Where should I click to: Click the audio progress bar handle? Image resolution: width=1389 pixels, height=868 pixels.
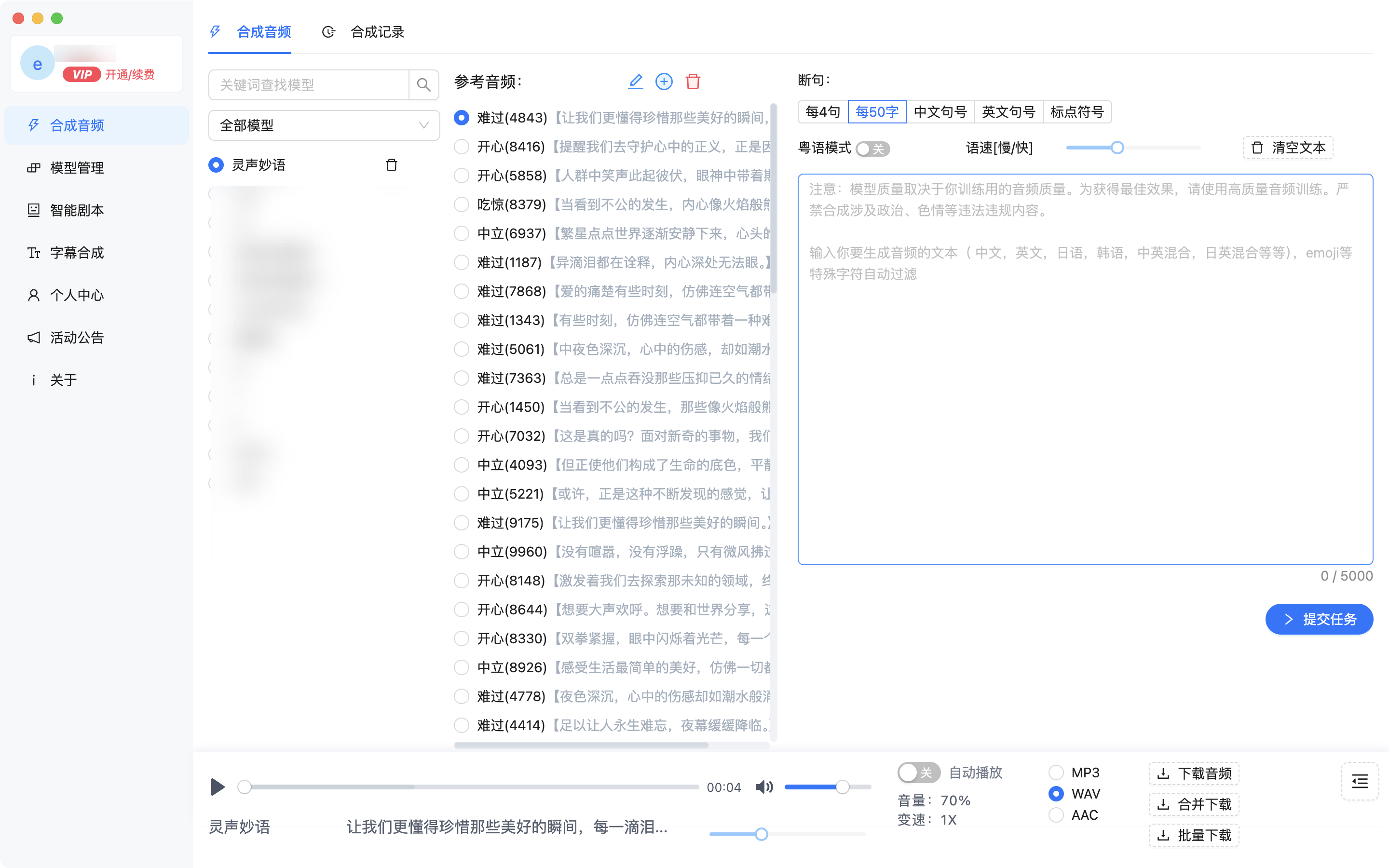[245, 787]
